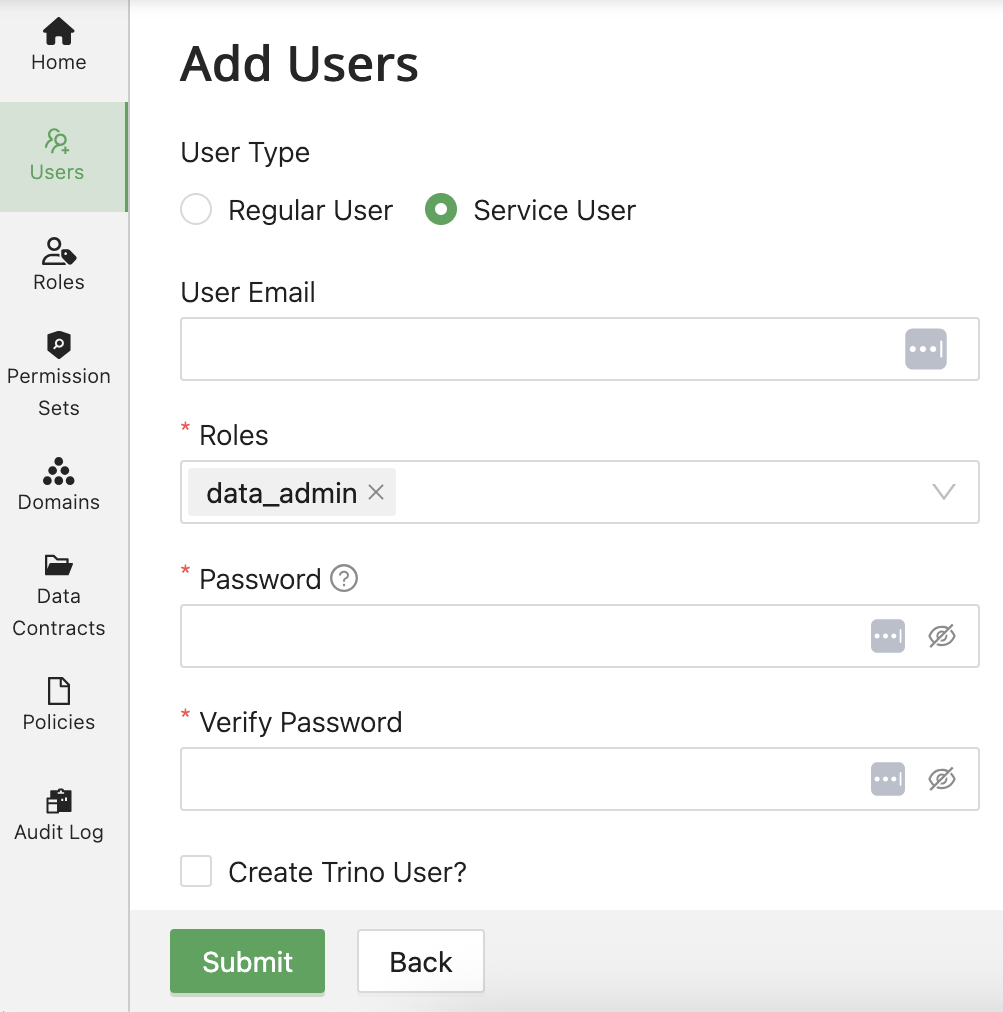Click the Password help question mark icon

(342, 579)
